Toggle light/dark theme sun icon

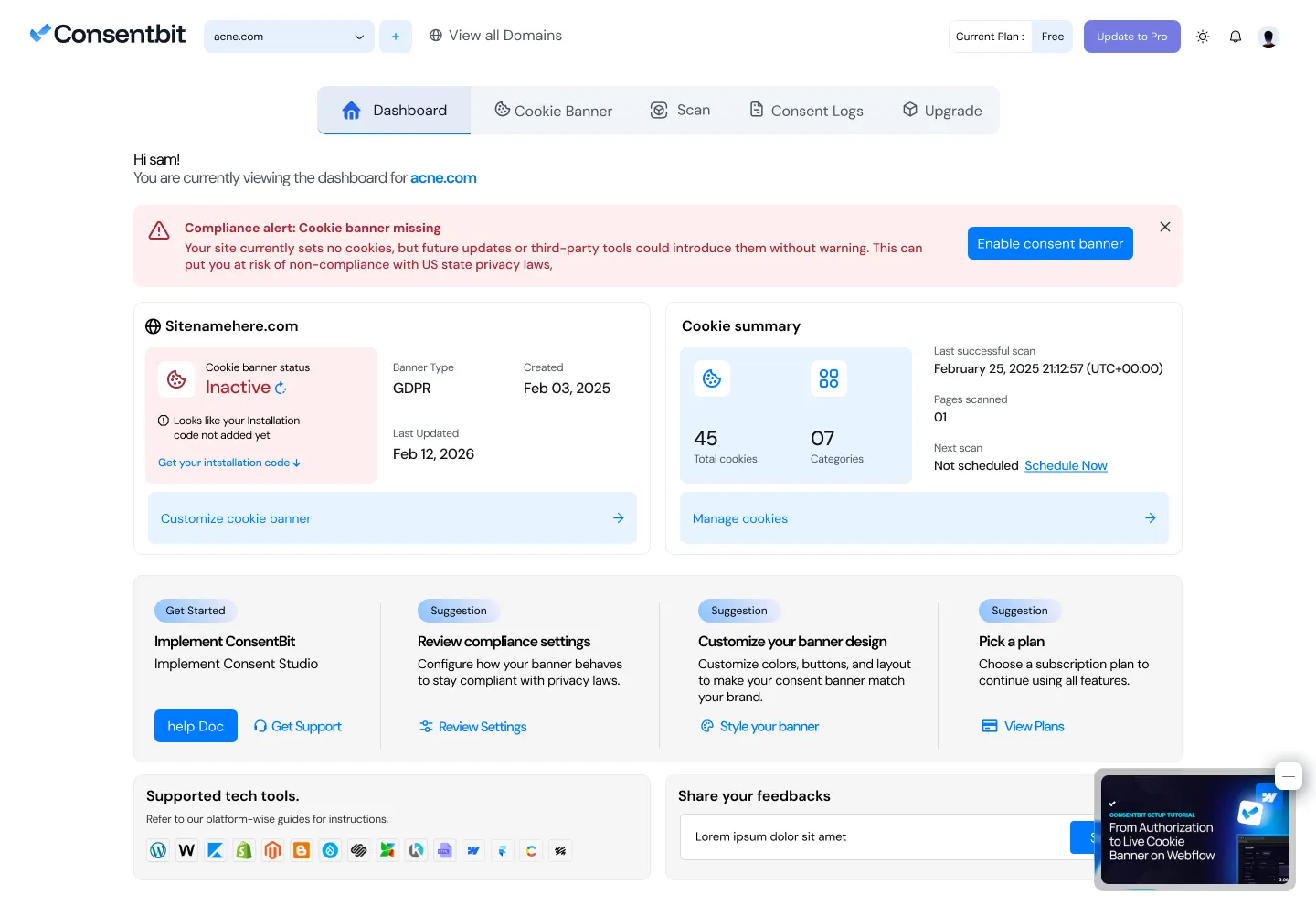point(1203,37)
